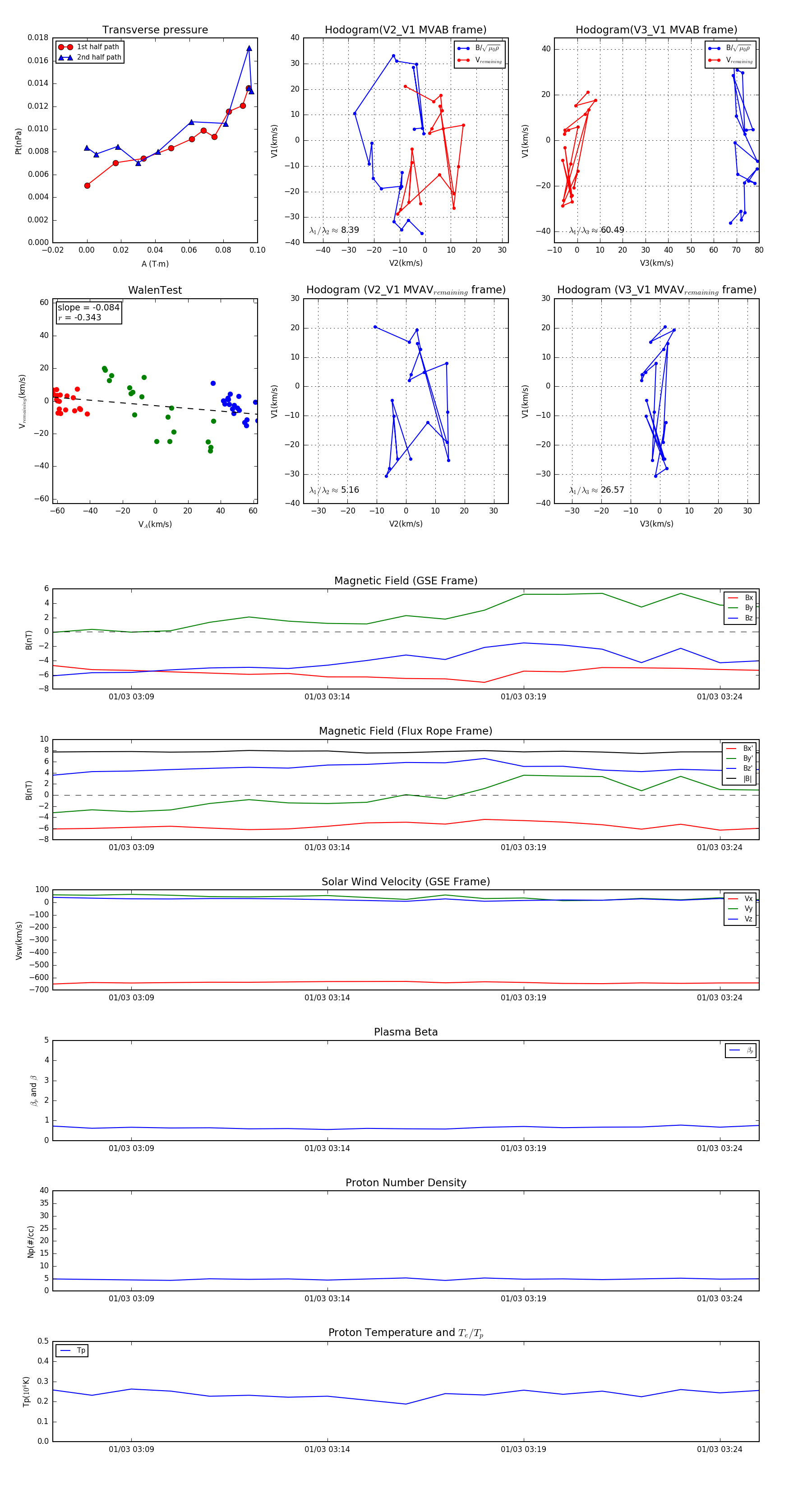Click 'Proton Temperature and Te/Tp' title
This screenshot has height=1489, width=812.
[406, 1333]
